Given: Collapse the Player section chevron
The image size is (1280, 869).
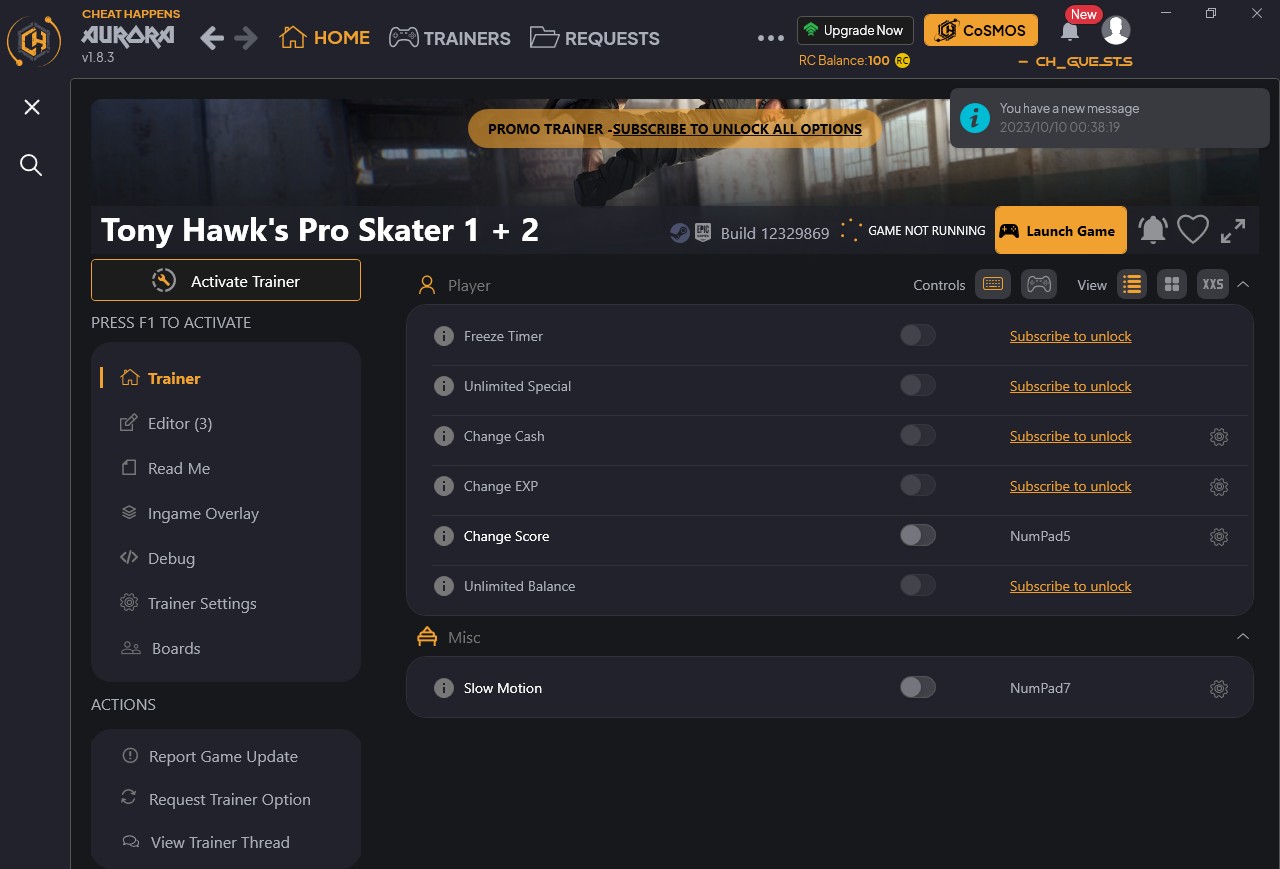Looking at the screenshot, I should click(1243, 284).
